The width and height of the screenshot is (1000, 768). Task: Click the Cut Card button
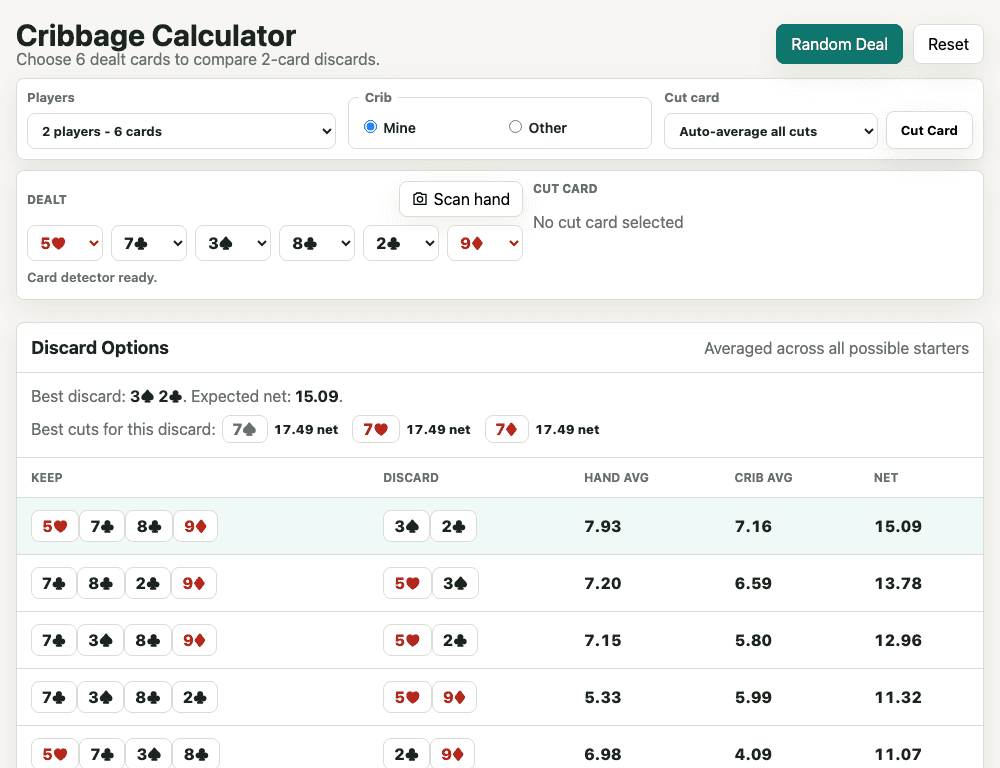(x=929, y=130)
